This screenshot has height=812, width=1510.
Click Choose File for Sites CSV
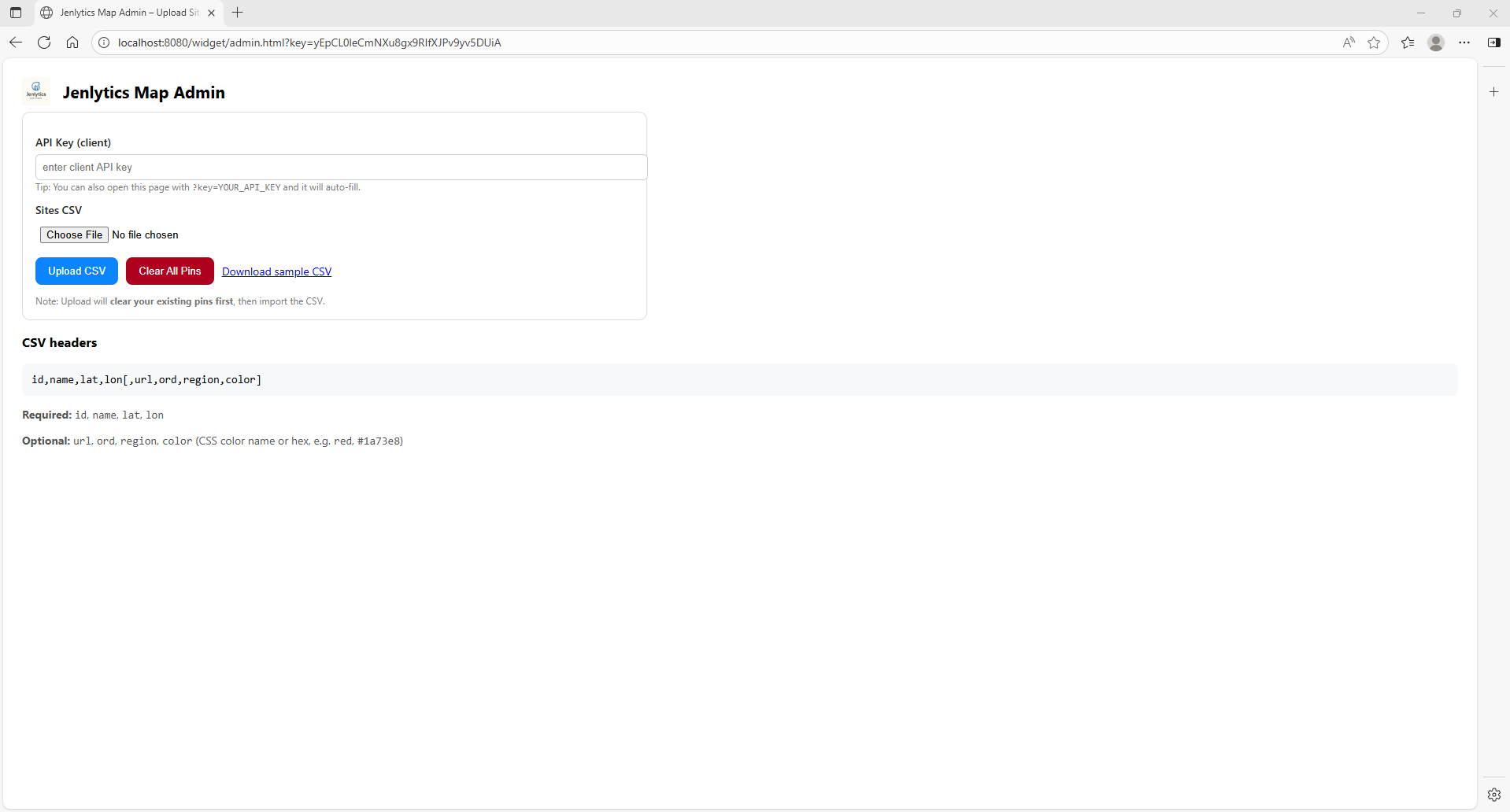(x=73, y=234)
